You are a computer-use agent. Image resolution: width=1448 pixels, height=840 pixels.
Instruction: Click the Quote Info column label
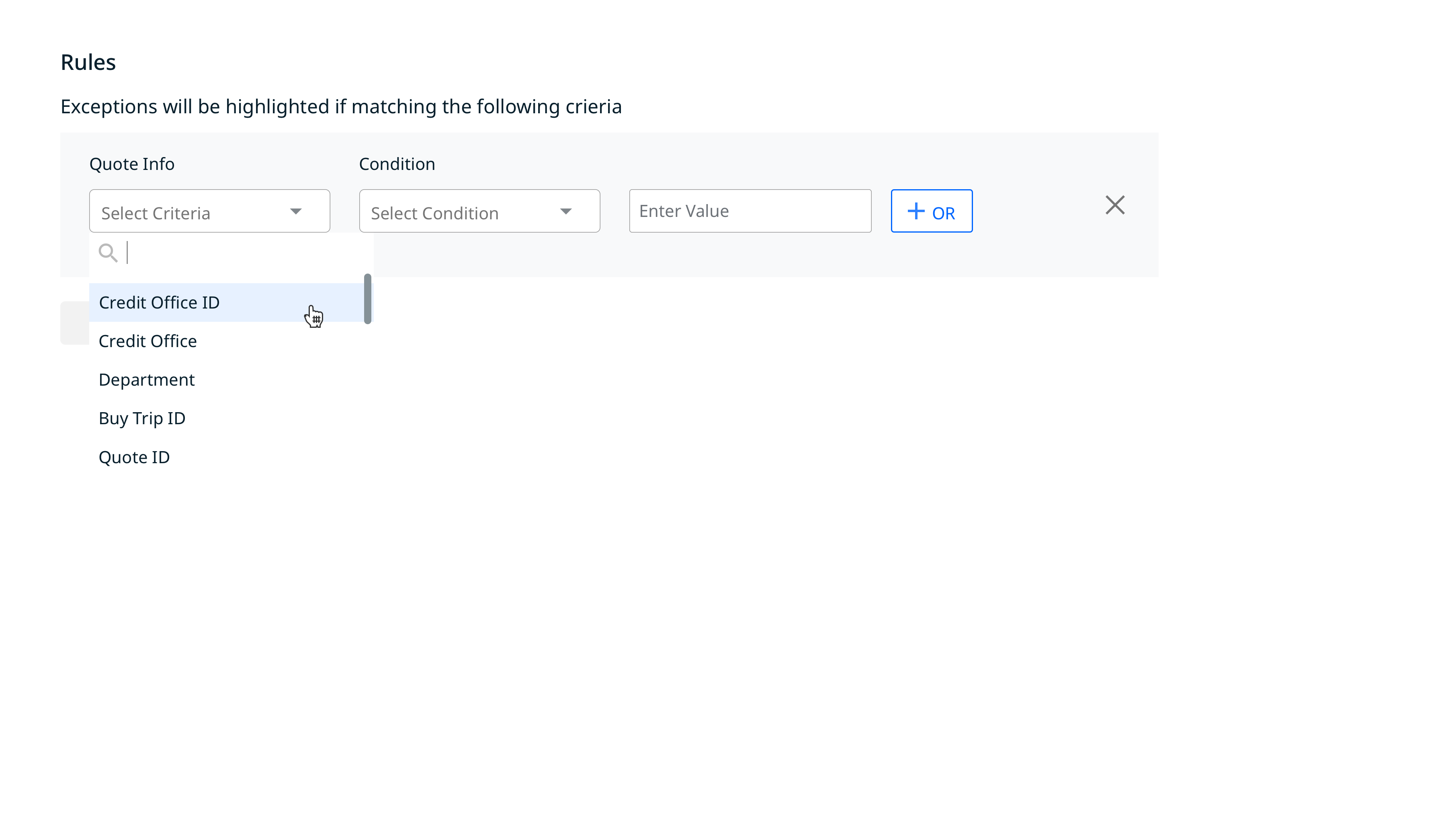[132, 164]
